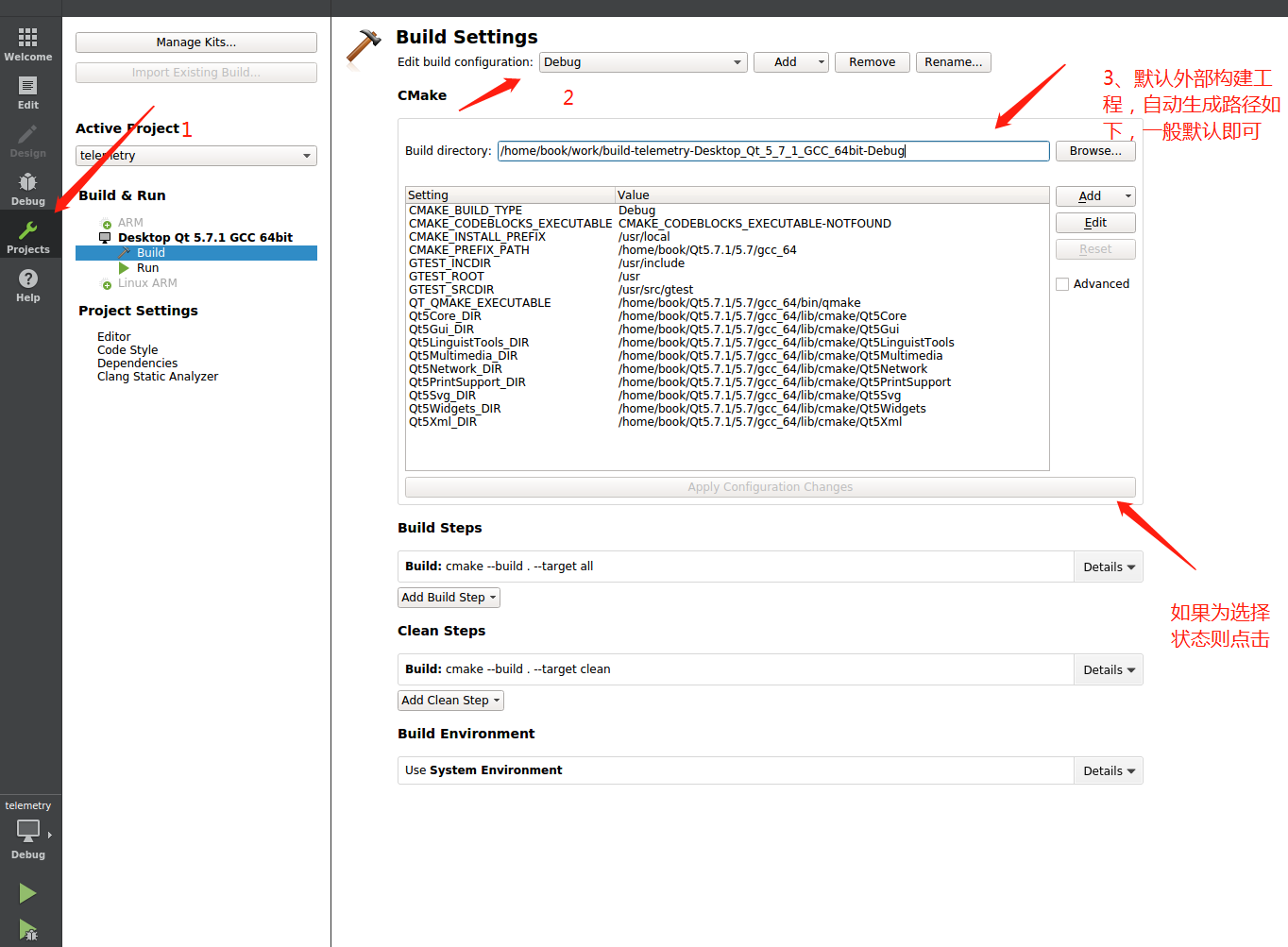Viewport: 1288px width, 947px height.
Task: Open the Add configuration dropdown
Action: [791, 62]
